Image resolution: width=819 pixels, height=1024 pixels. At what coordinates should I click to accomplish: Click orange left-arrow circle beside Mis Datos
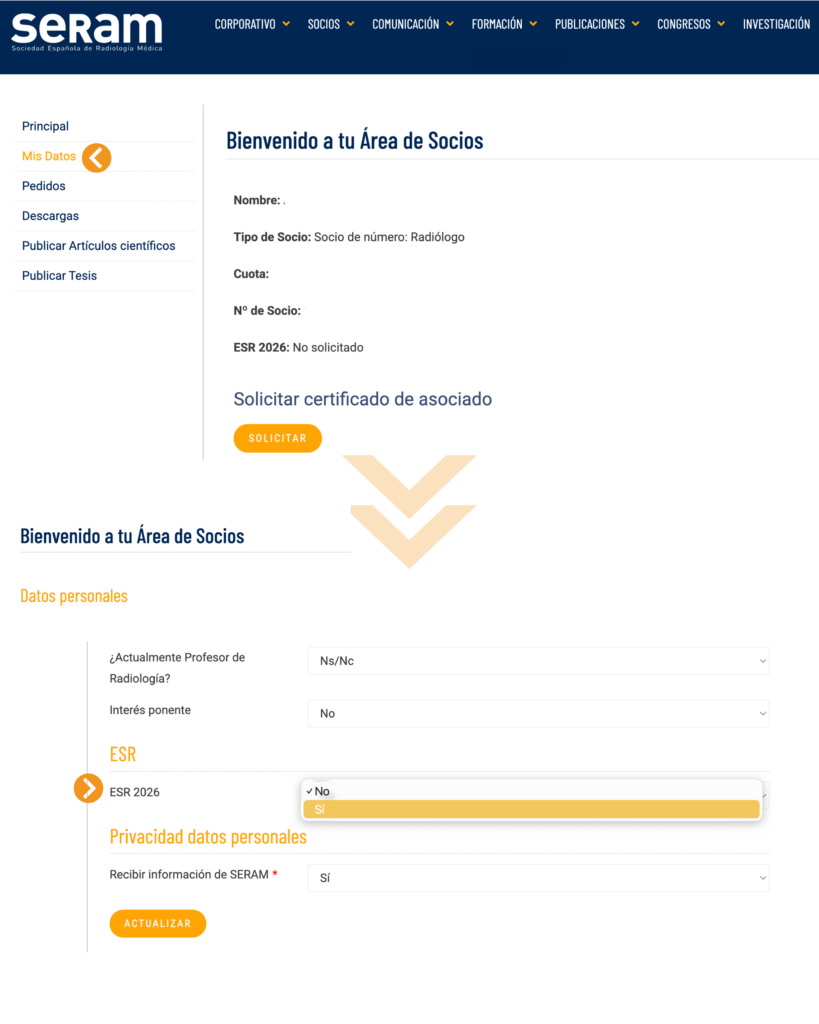(97, 157)
